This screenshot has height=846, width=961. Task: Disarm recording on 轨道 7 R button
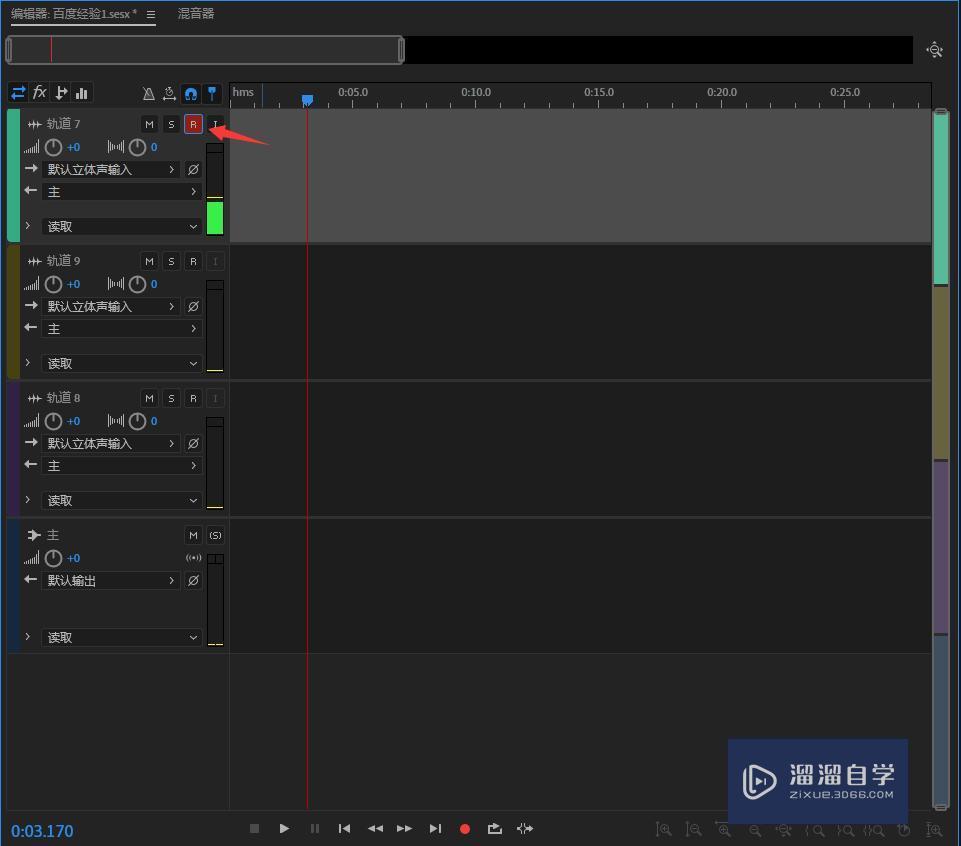pos(193,124)
